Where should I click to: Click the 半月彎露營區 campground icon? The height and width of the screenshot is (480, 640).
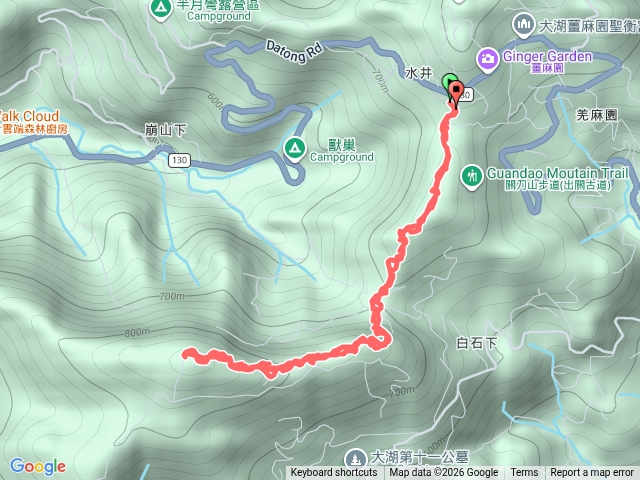coord(160,8)
